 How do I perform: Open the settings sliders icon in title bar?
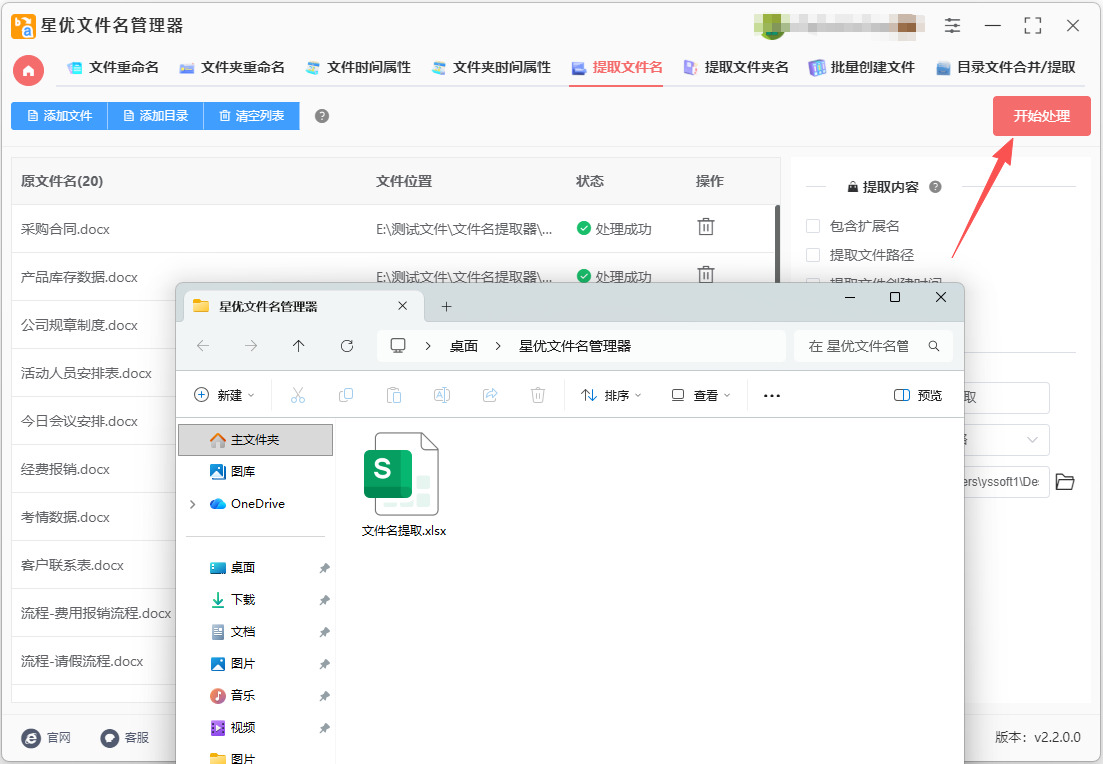pyautogui.click(x=952, y=26)
